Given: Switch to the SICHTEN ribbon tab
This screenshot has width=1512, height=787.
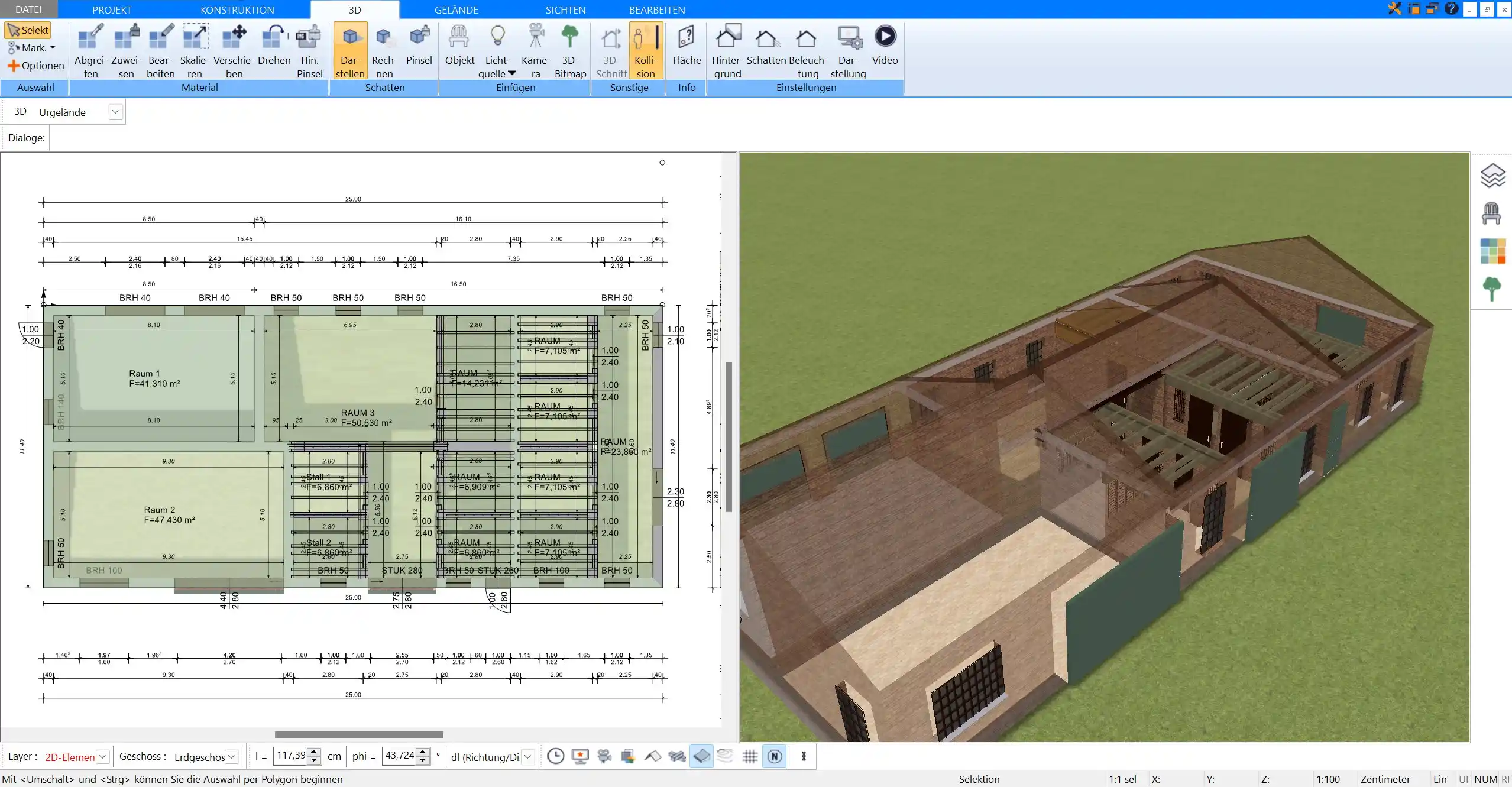Looking at the screenshot, I should [565, 10].
